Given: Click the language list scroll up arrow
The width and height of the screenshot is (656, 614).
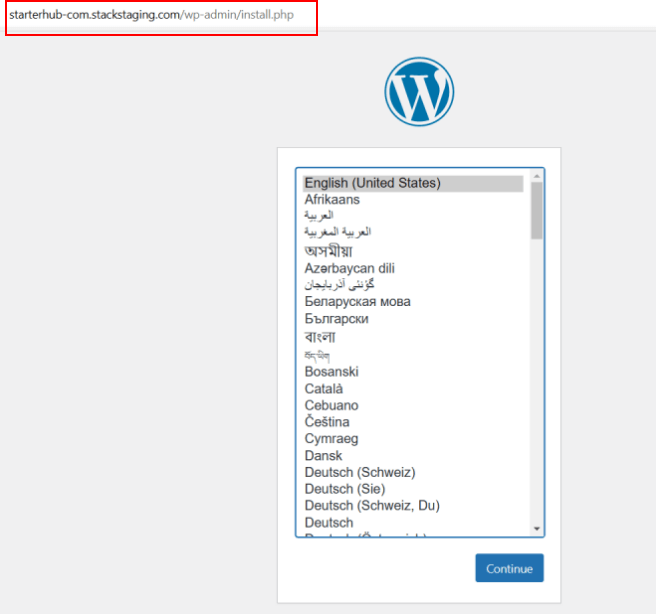Looking at the screenshot, I should pyautogui.click(x=537, y=177).
